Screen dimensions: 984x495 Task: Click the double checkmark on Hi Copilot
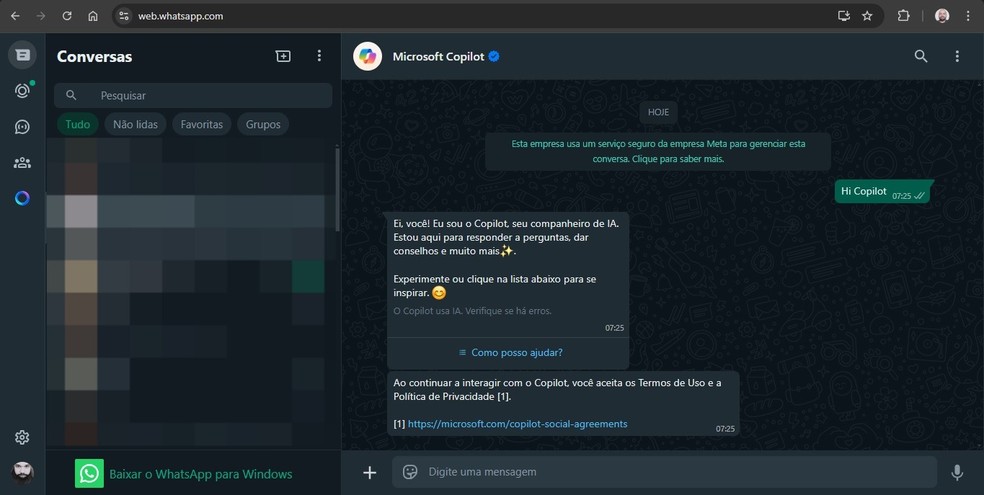[x=919, y=196]
